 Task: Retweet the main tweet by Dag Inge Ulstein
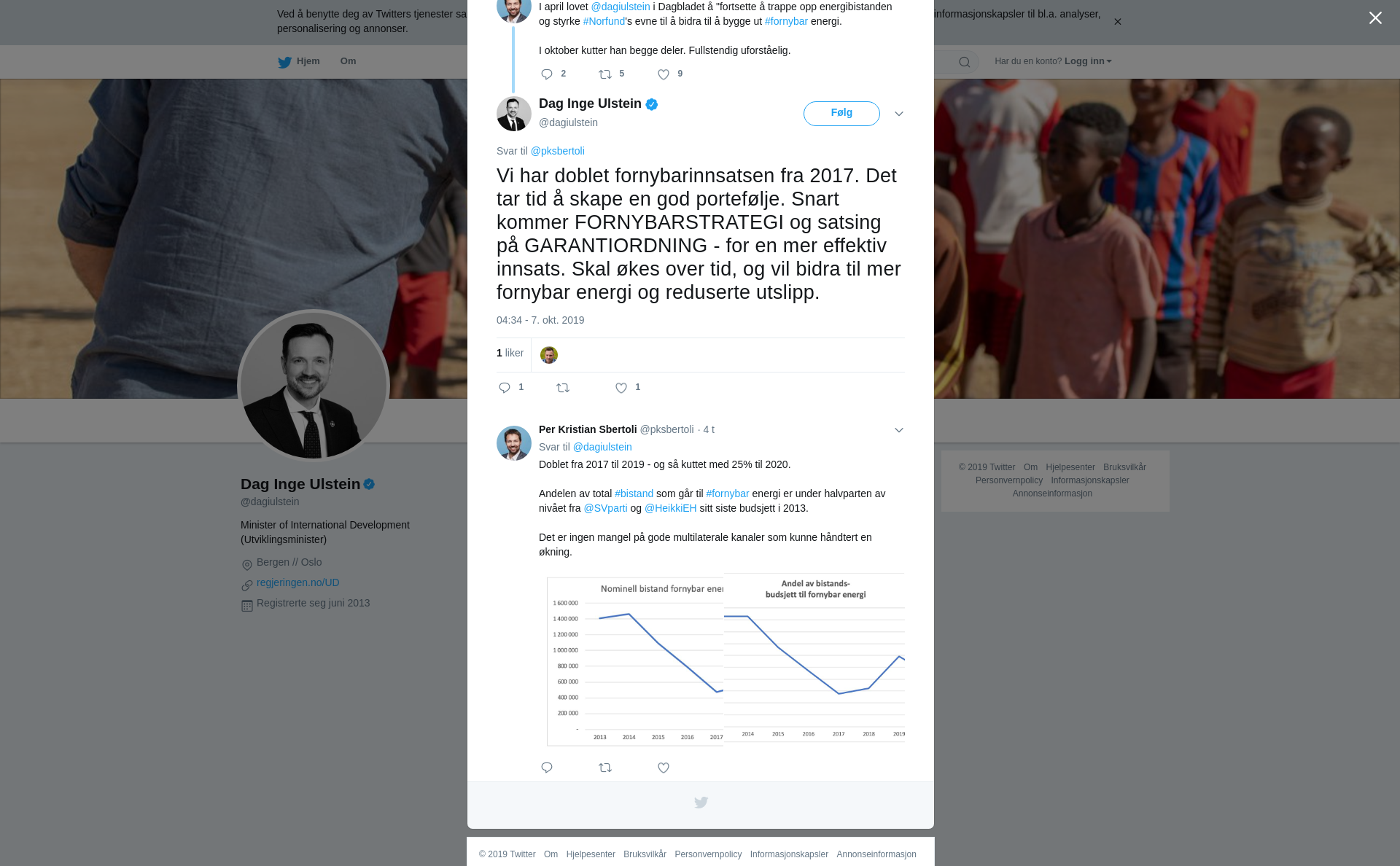563,388
